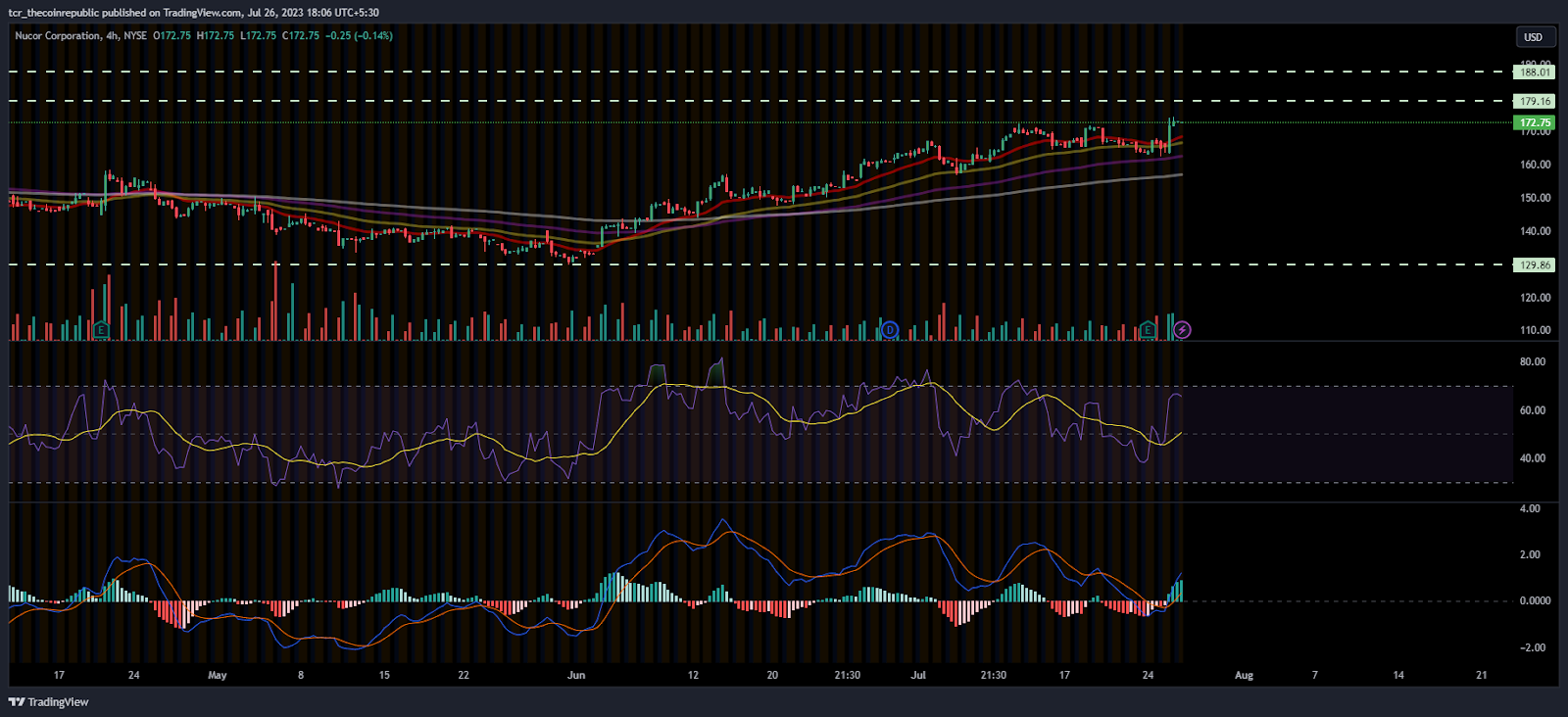Click the date label 20 on time axis
The height and width of the screenshot is (717, 1568).
tap(772, 675)
